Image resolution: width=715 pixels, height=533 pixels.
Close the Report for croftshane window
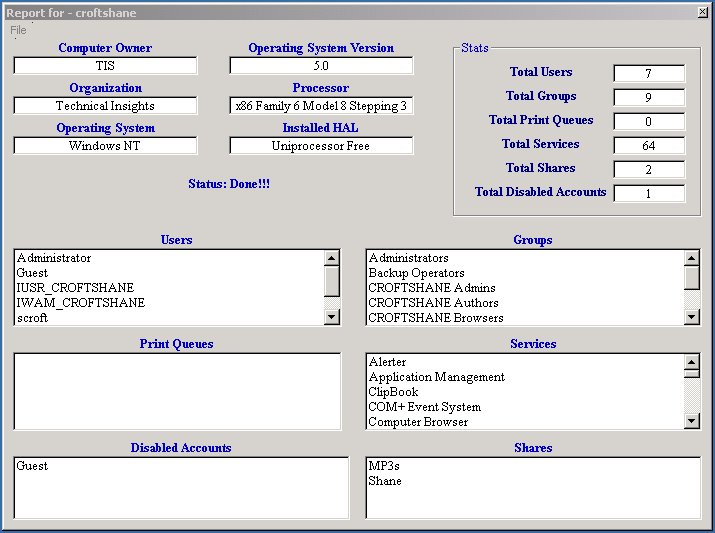coord(702,12)
